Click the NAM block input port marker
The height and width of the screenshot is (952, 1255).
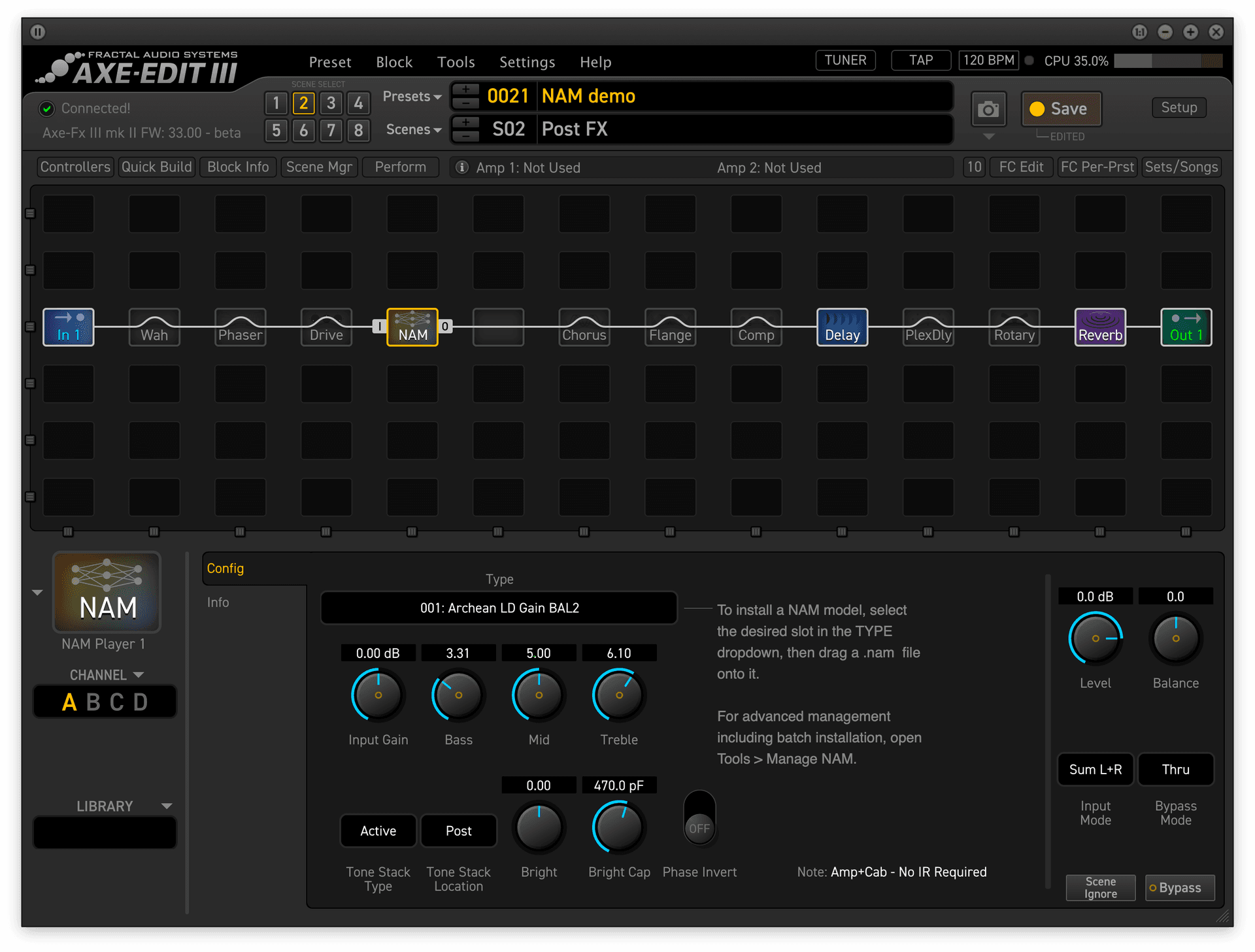click(x=379, y=326)
